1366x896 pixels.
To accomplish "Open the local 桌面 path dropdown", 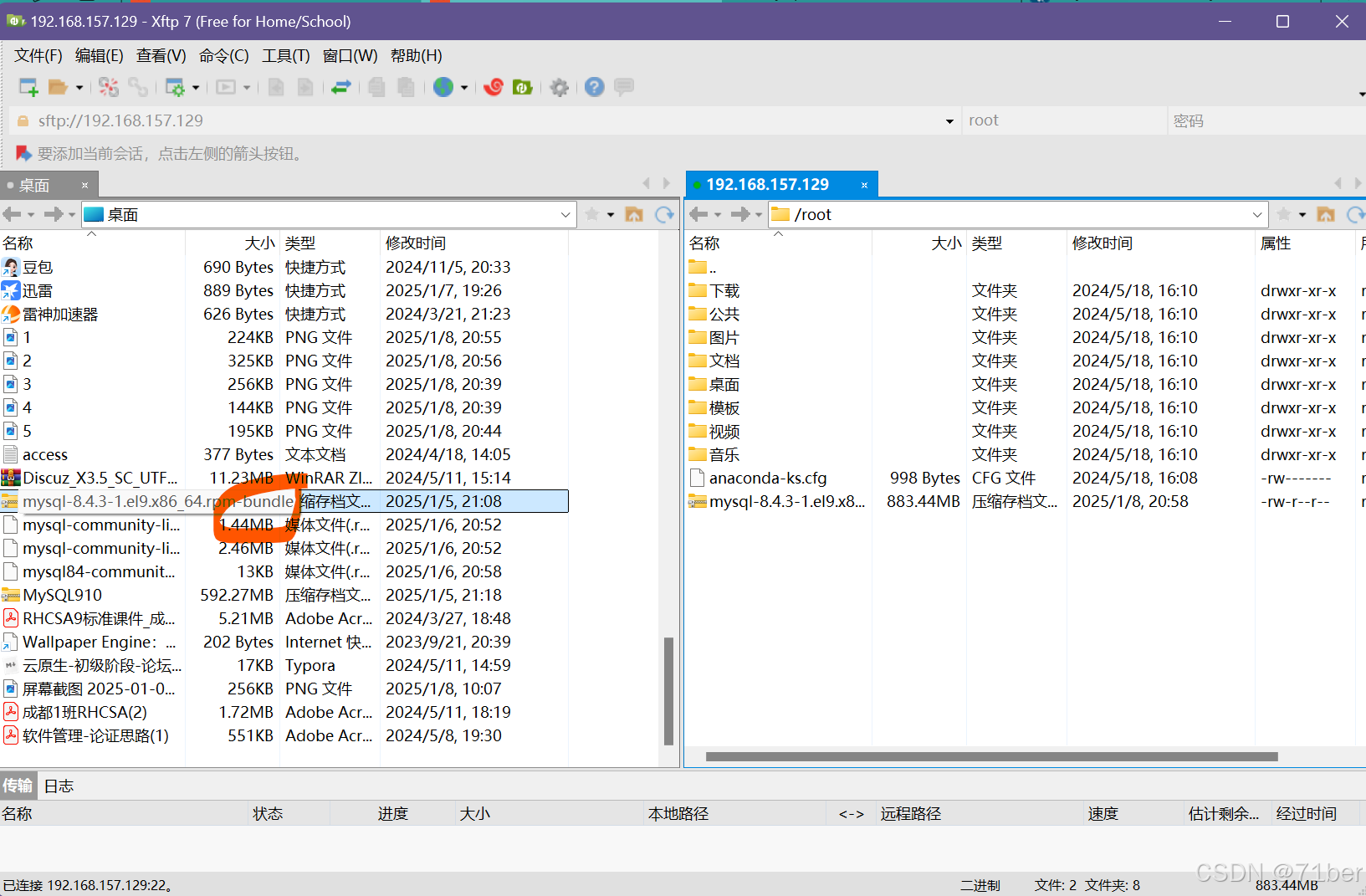I will pos(565,215).
